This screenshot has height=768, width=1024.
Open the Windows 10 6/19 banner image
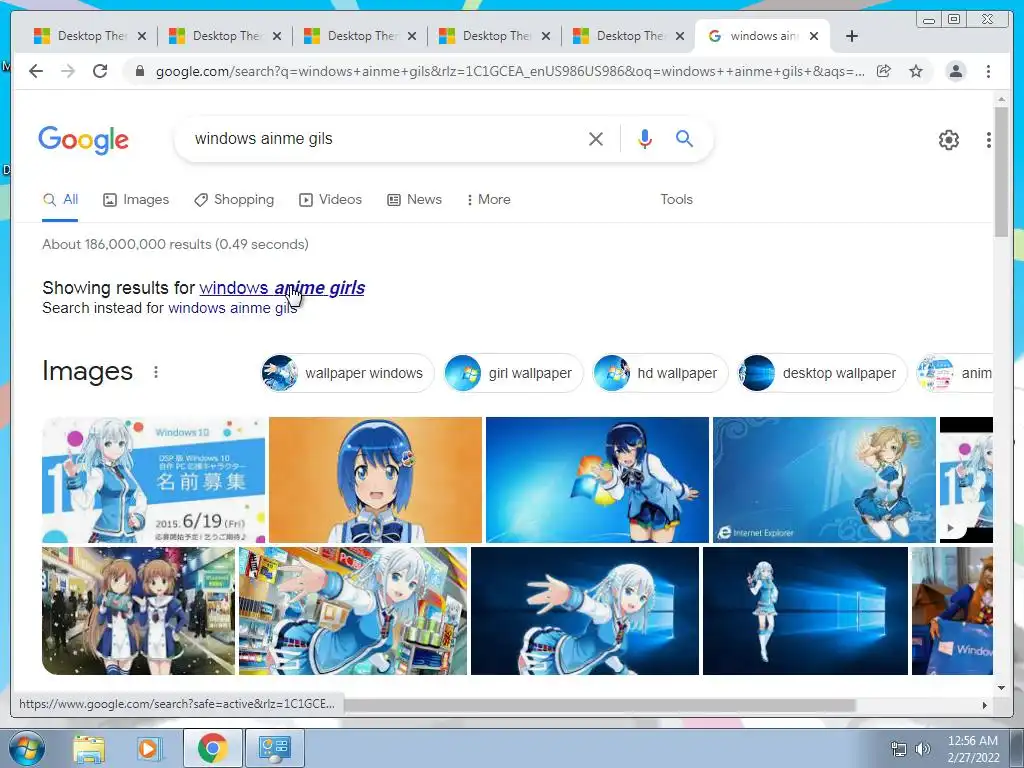point(154,480)
